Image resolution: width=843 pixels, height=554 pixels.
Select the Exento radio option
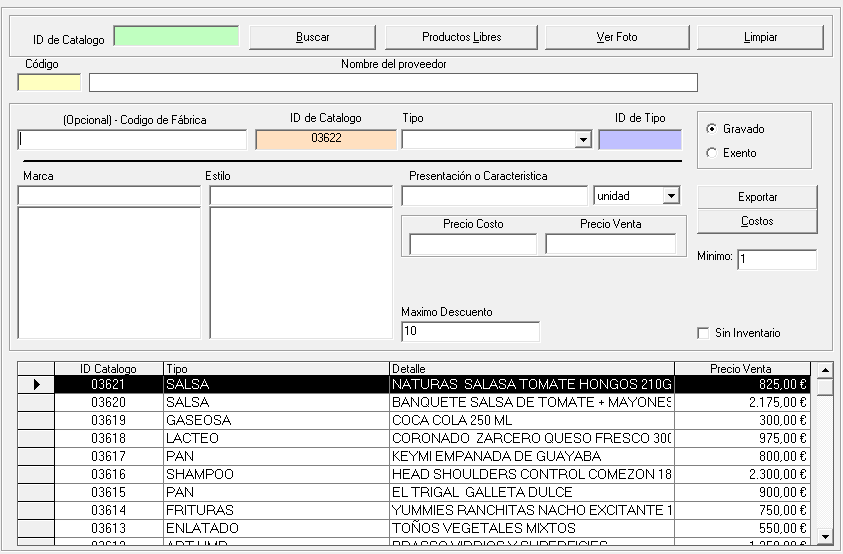click(x=711, y=153)
